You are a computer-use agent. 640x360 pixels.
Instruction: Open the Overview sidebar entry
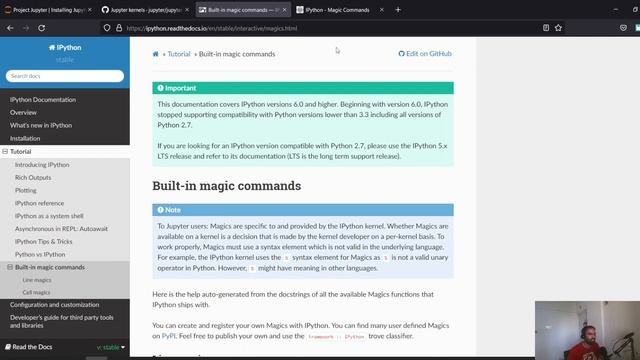coord(23,112)
